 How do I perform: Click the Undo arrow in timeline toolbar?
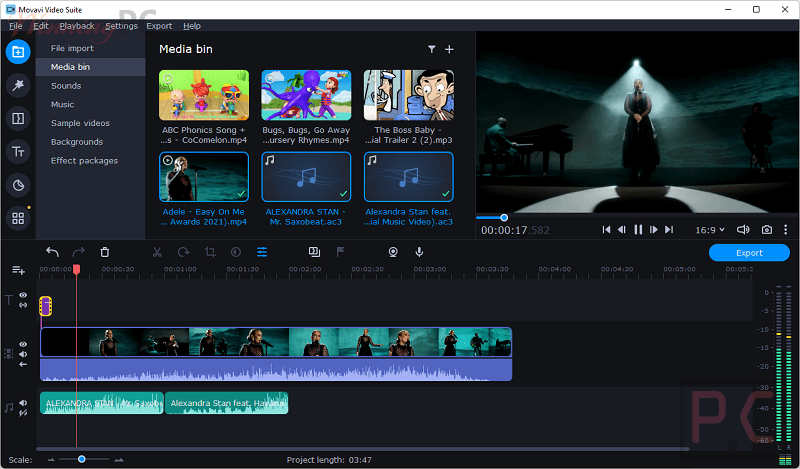[x=52, y=252]
